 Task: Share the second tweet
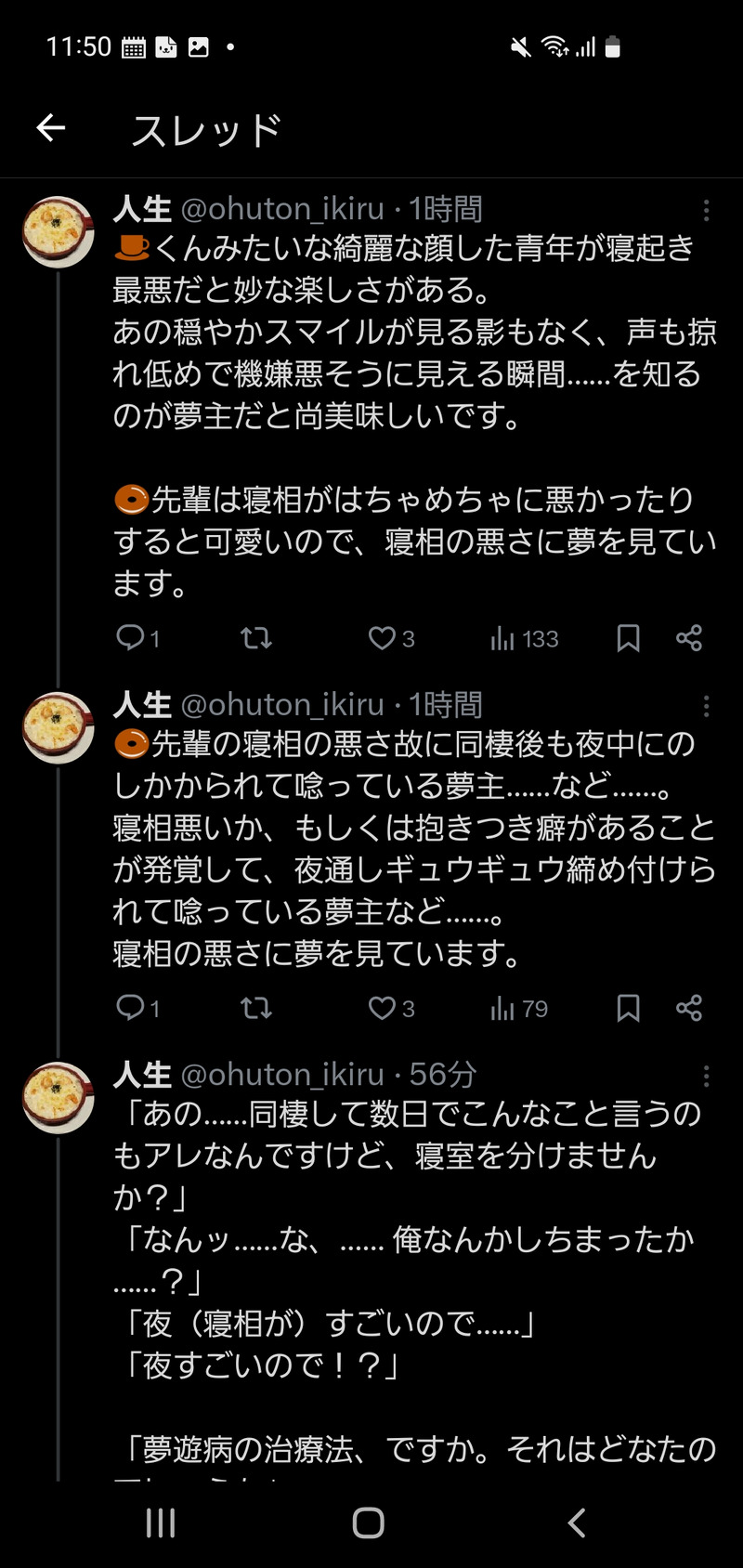pyautogui.click(x=689, y=1008)
